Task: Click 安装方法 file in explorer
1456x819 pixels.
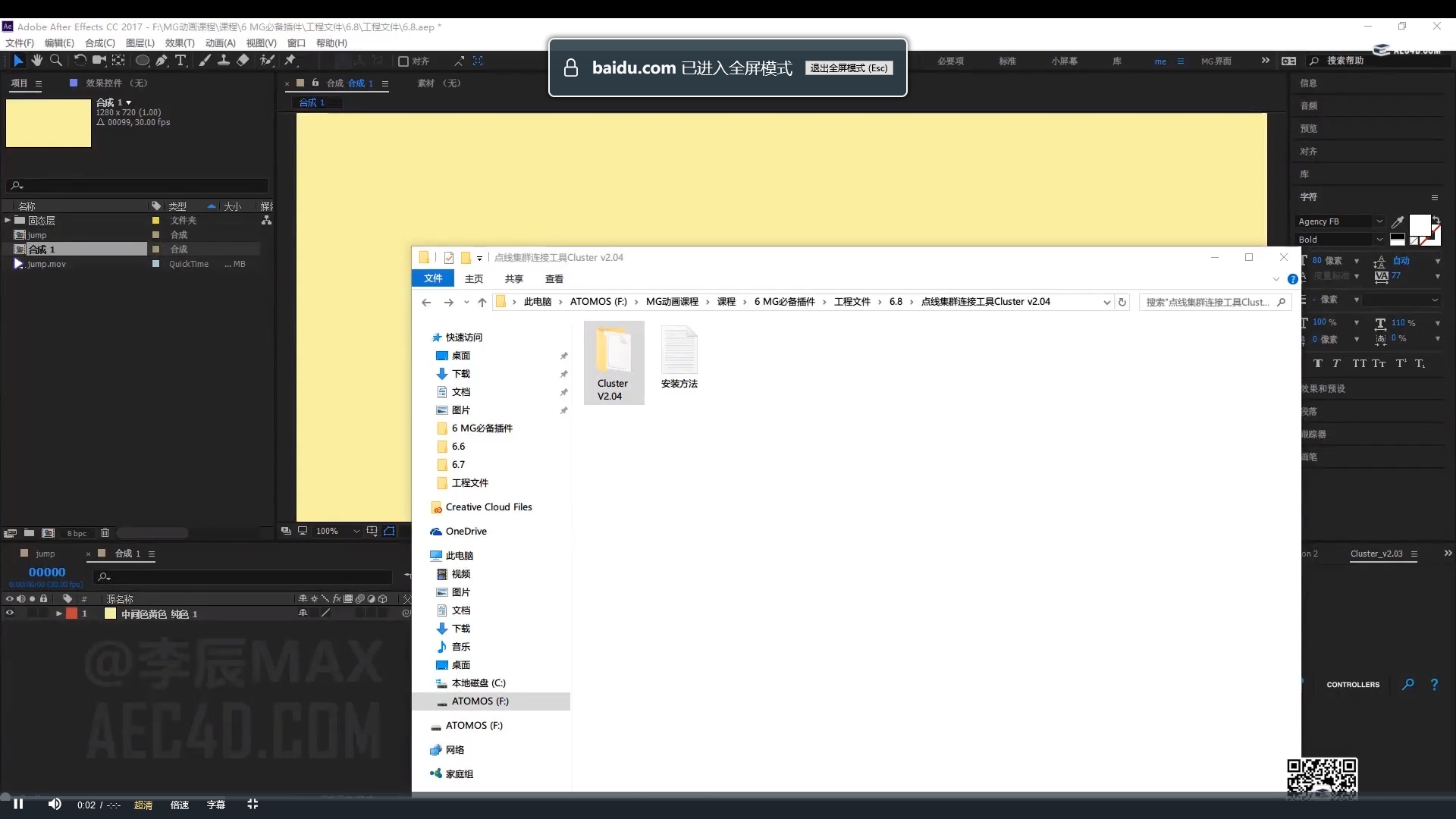Action: tap(679, 363)
